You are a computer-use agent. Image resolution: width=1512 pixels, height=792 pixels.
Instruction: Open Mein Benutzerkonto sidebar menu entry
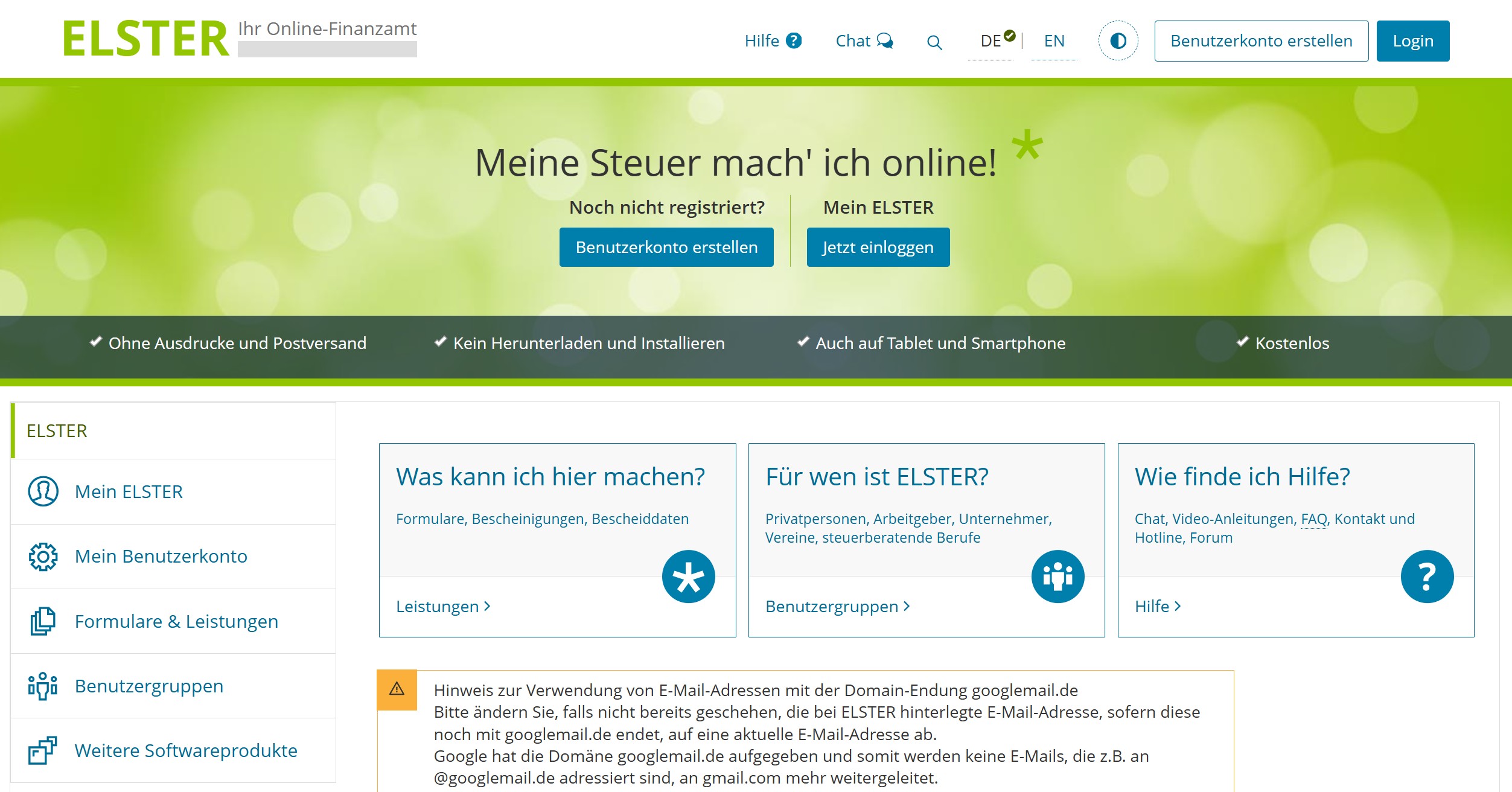click(x=161, y=556)
